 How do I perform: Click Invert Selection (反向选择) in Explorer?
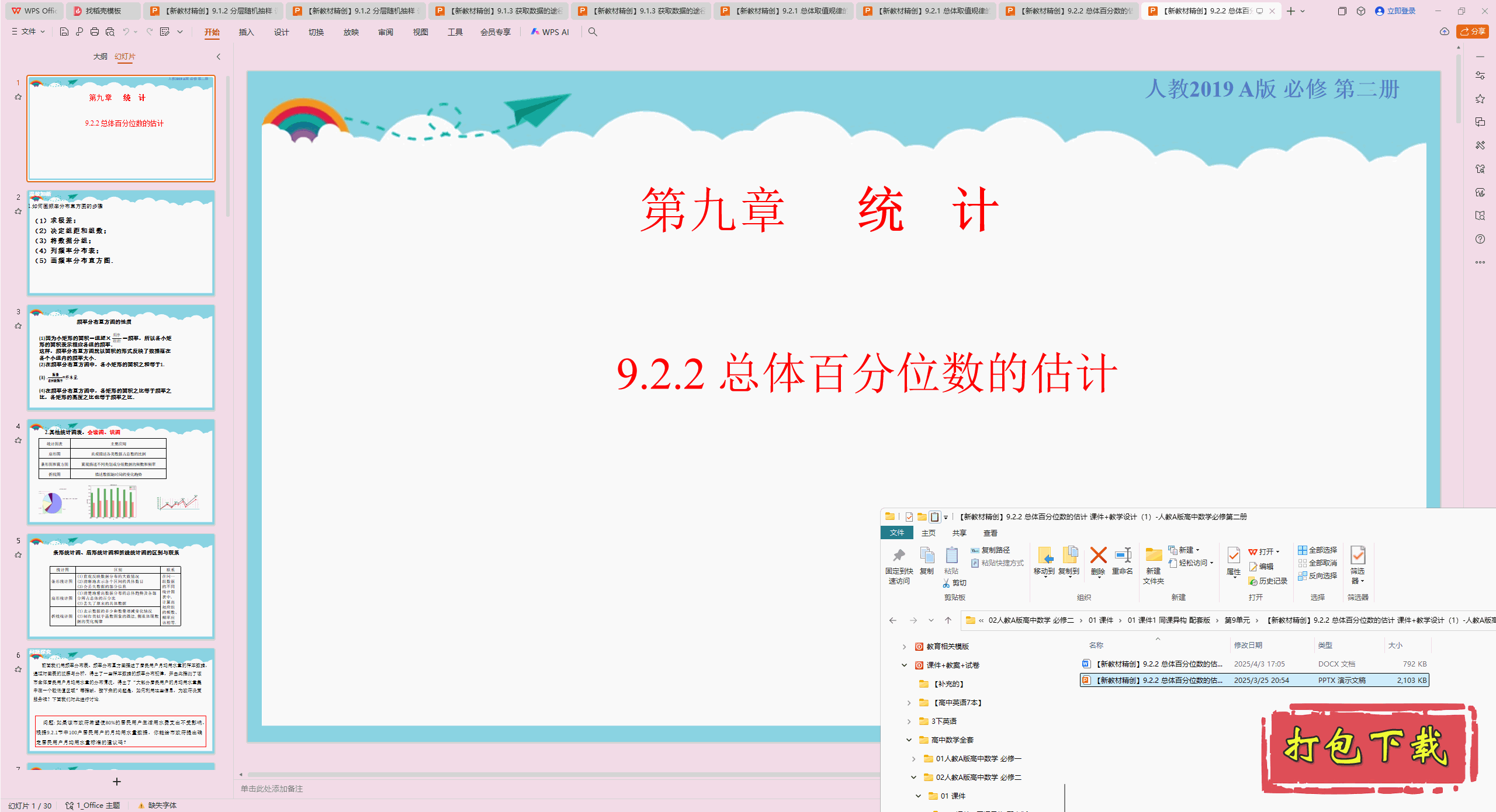pos(1318,576)
